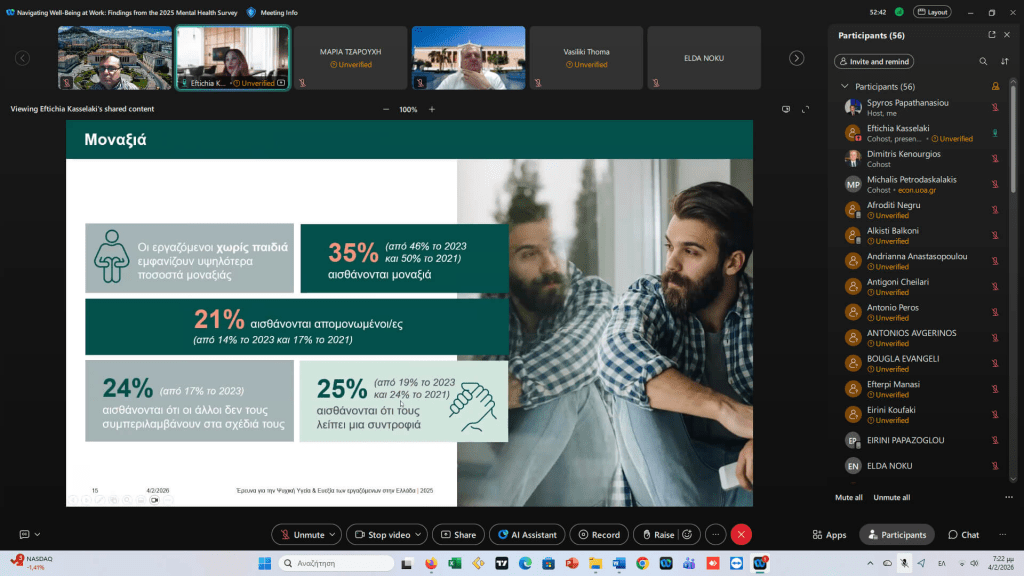This screenshot has height=576, width=1024.
Task: Select Spyros Papathanasiou in participants list
Action: click(922, 107)
